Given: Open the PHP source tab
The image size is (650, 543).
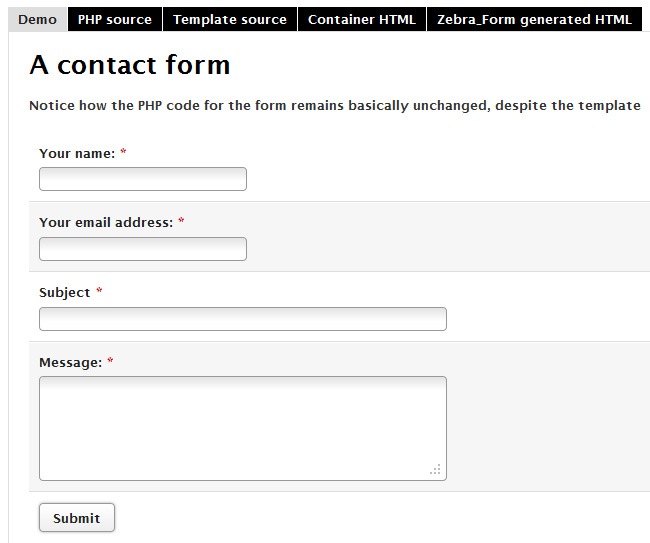Looking at the screenshot, I should (115, 19).
